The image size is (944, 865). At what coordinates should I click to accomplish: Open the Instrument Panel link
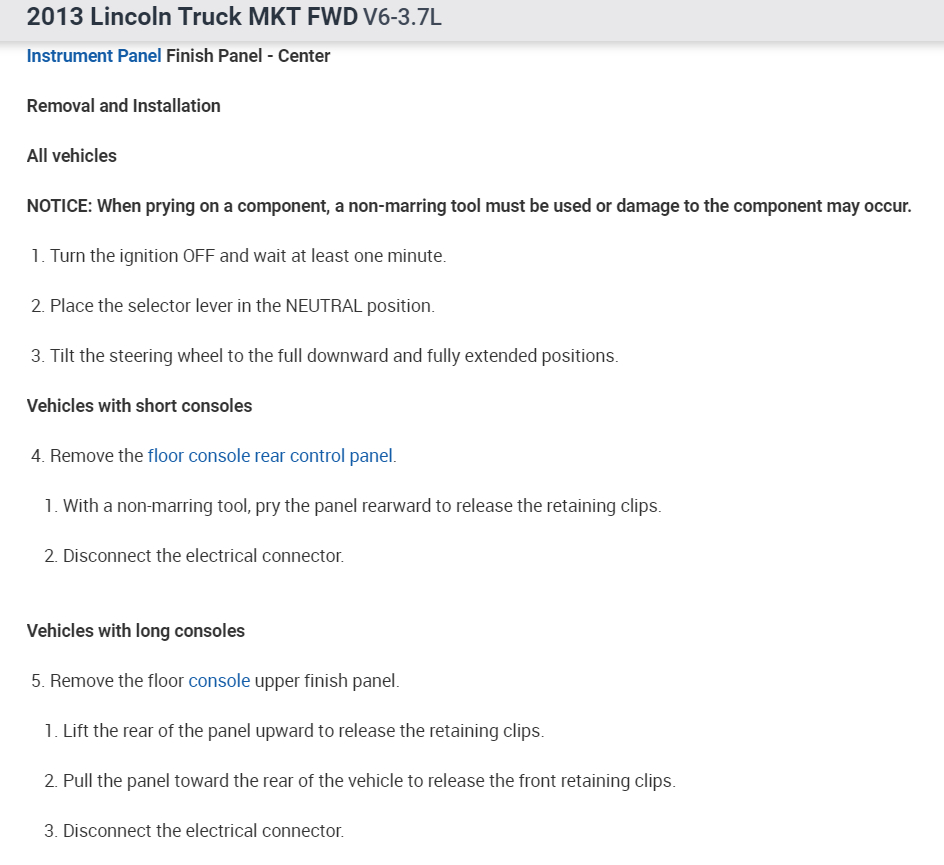click(94, 56)
